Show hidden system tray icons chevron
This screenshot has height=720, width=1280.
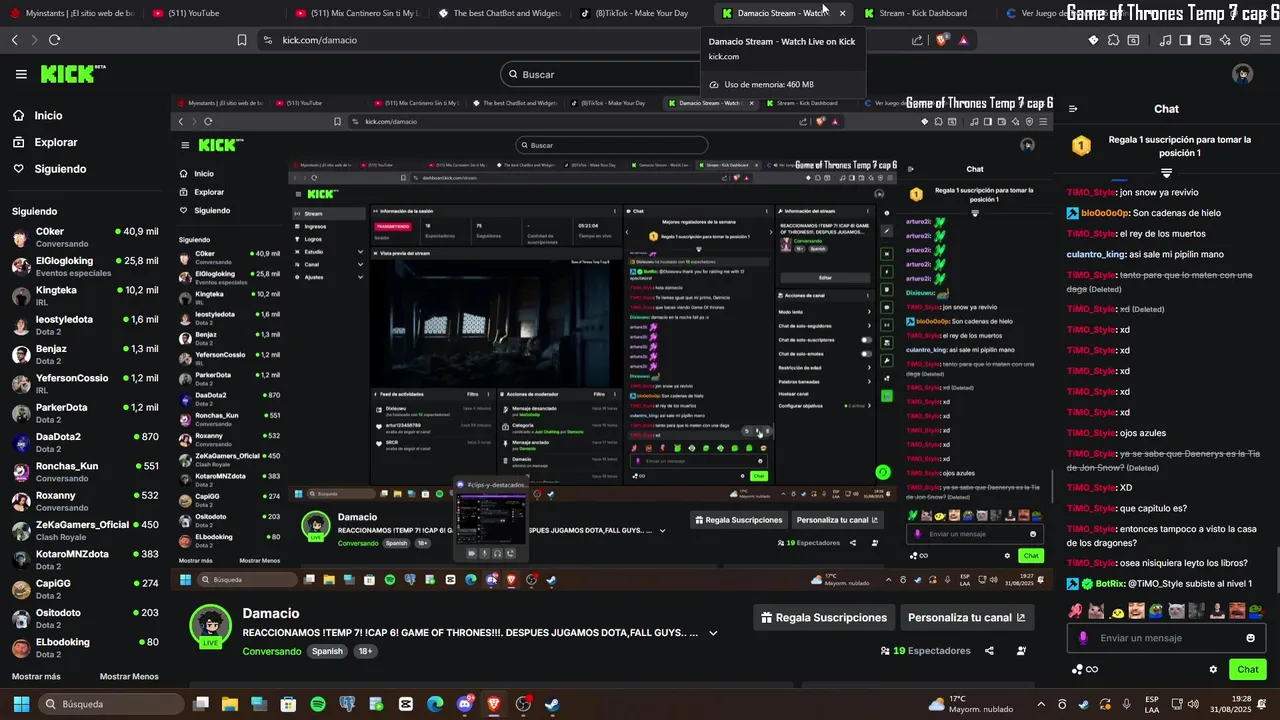tap(1041, 704)
